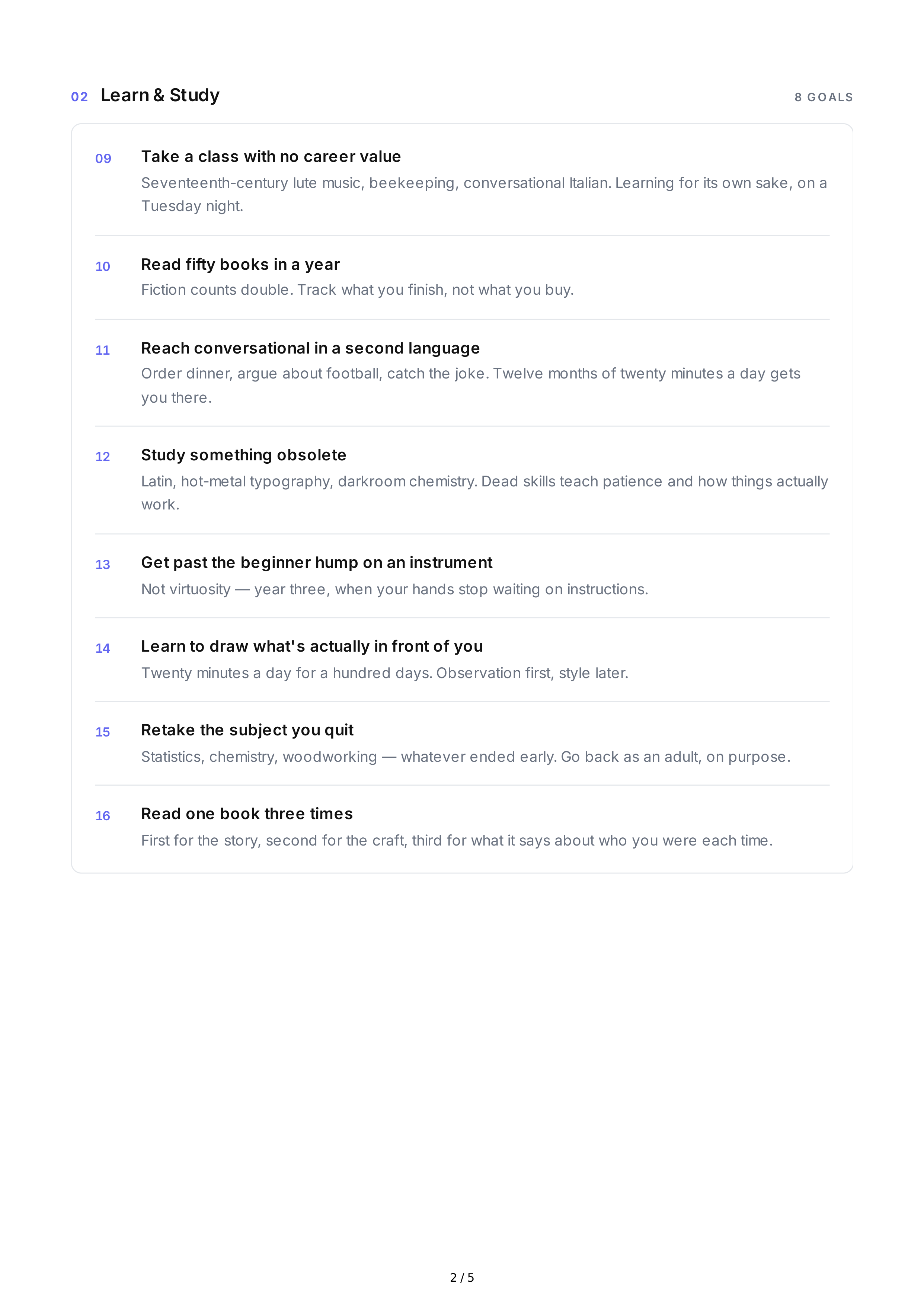Image resolution: width=924 pixels, height=1307 pixels.
Task: Click goal number '11'
Action: pyautogui.click(x=102, y=350)
